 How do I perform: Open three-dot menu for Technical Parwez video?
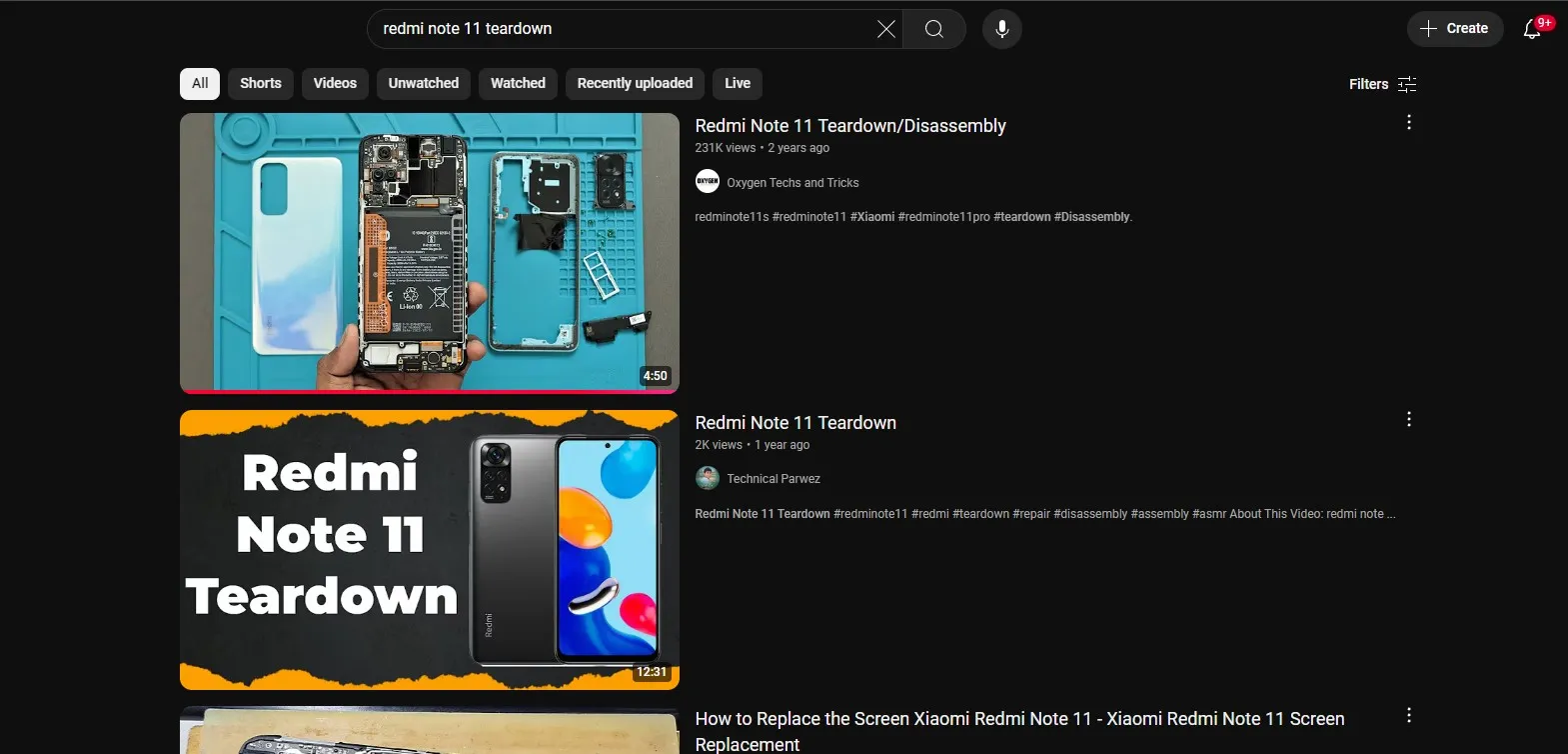pos(1408,419)
